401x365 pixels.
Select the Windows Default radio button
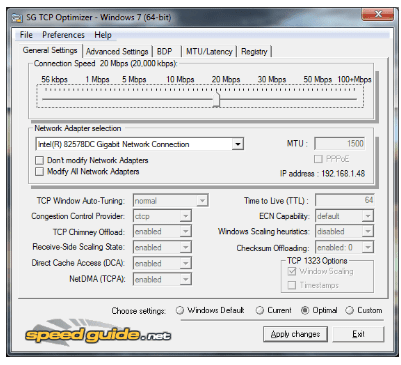[180, 310]
